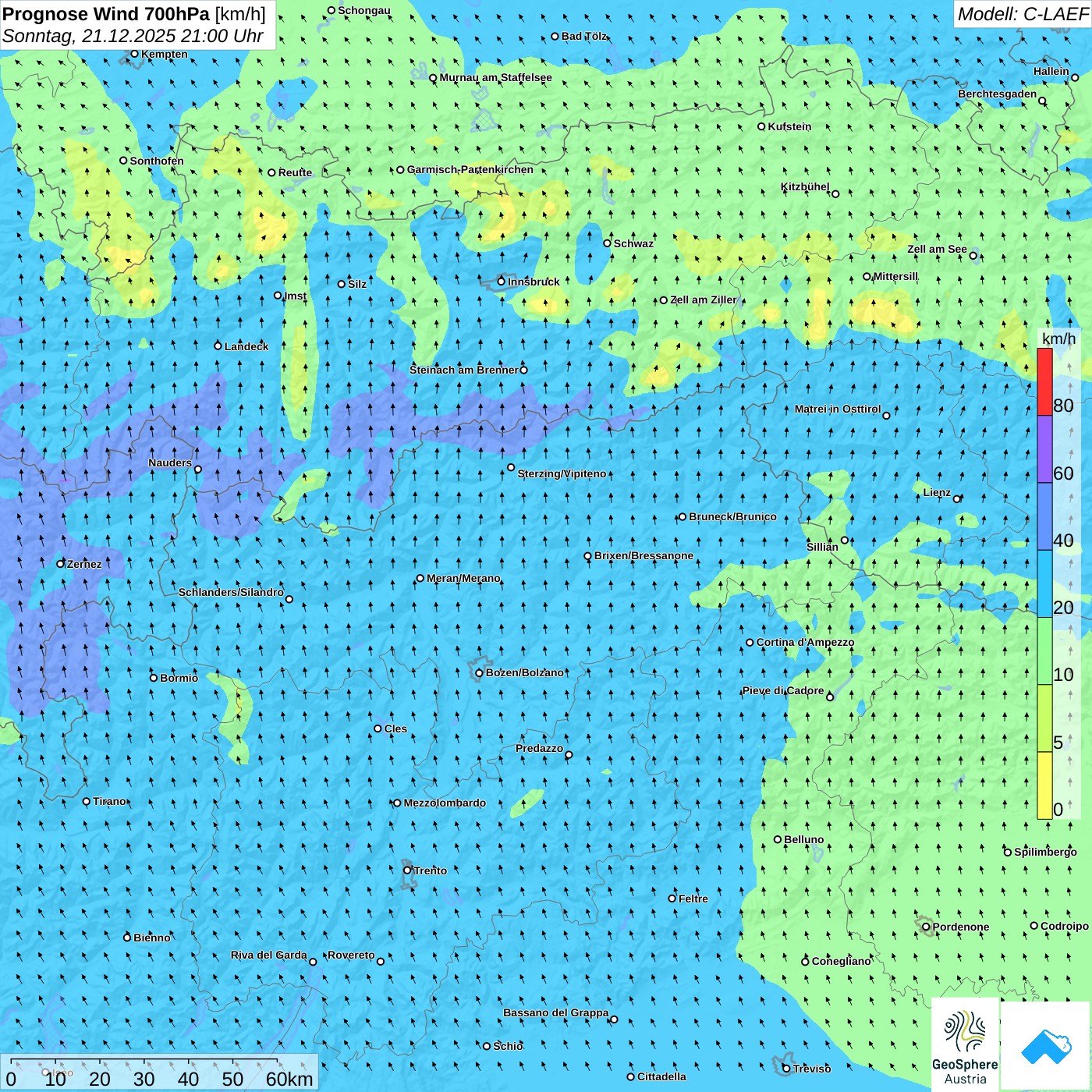Click the Imst label

(296, 296)
